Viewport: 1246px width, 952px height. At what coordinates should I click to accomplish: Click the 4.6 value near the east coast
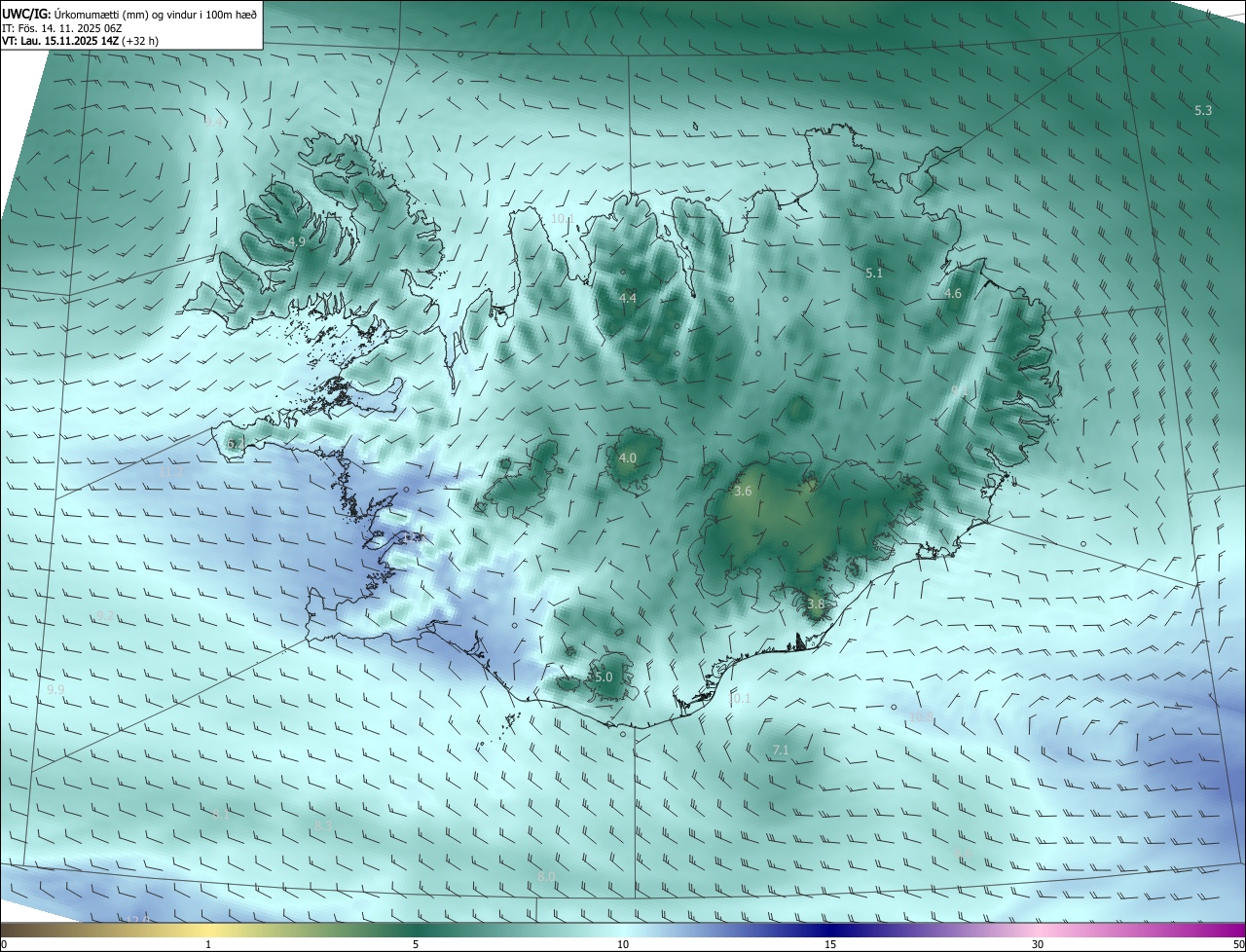pos(953,293)
